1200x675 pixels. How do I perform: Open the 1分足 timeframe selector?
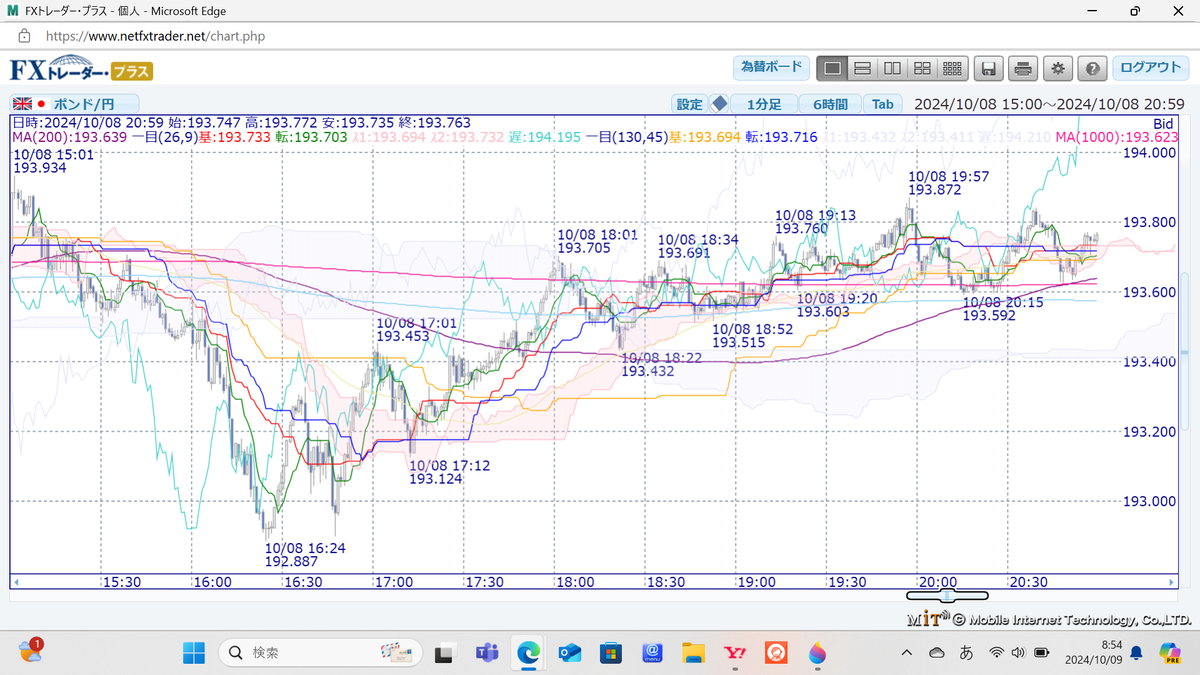click(x=763, y=104)
